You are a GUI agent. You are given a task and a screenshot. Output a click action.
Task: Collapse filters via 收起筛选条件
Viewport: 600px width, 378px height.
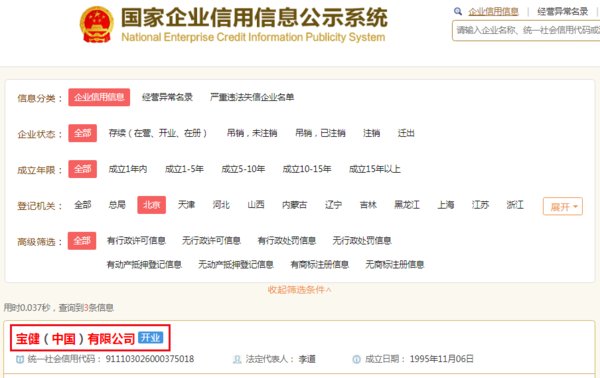(300, 290)
